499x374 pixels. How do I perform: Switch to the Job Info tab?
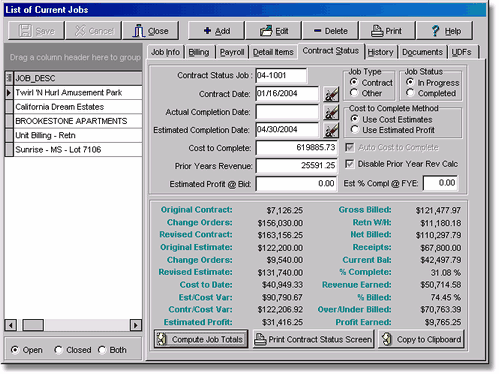[x=165, y=52]
